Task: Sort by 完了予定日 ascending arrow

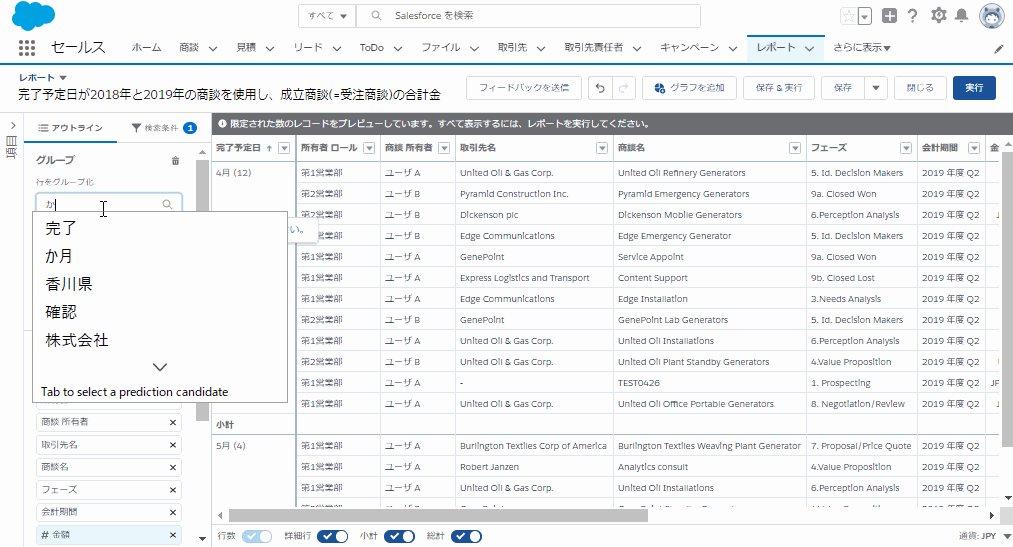Action: click(x=269, y=149)
